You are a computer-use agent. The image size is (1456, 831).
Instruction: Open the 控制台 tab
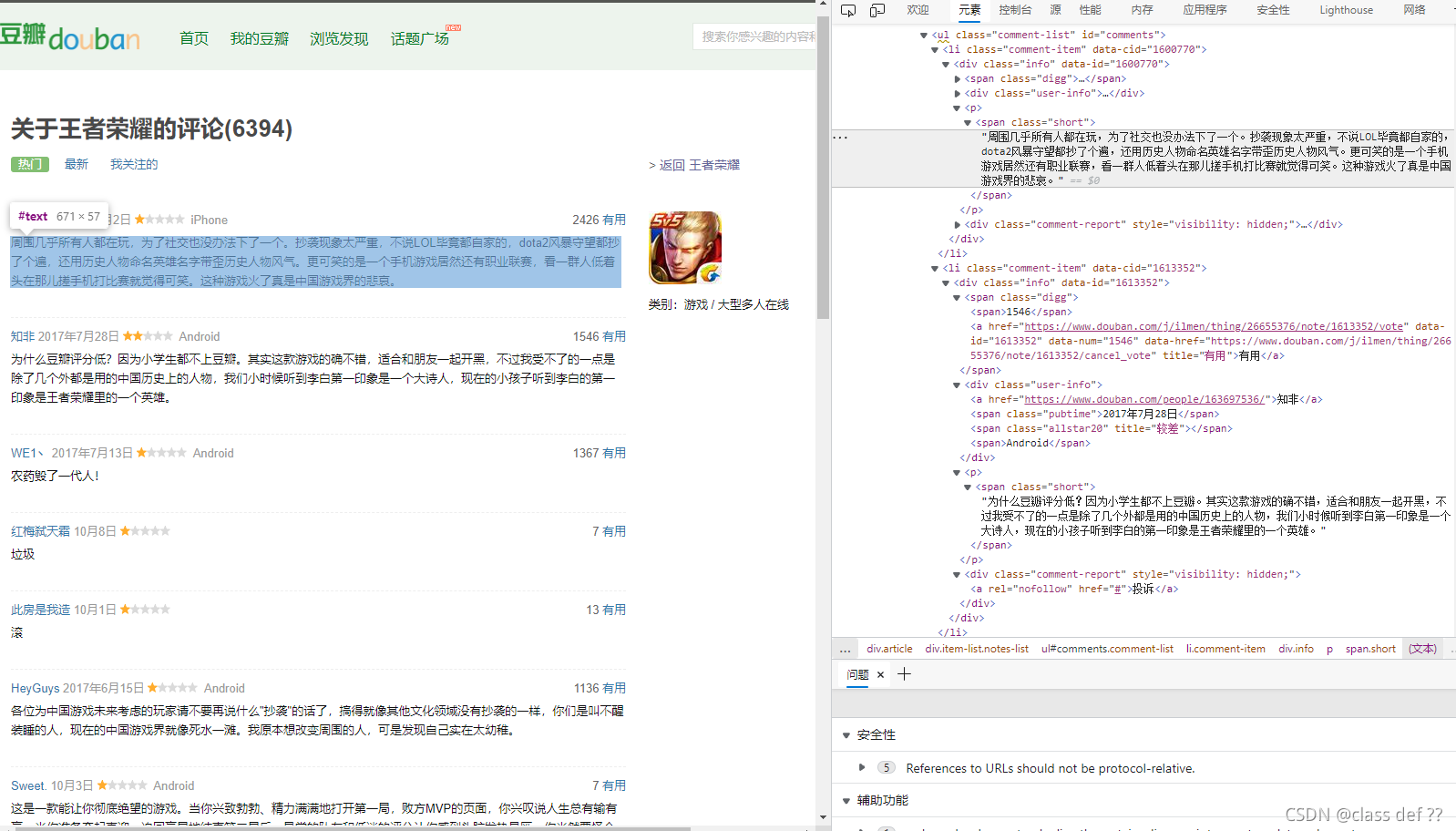coord(1015,10)
